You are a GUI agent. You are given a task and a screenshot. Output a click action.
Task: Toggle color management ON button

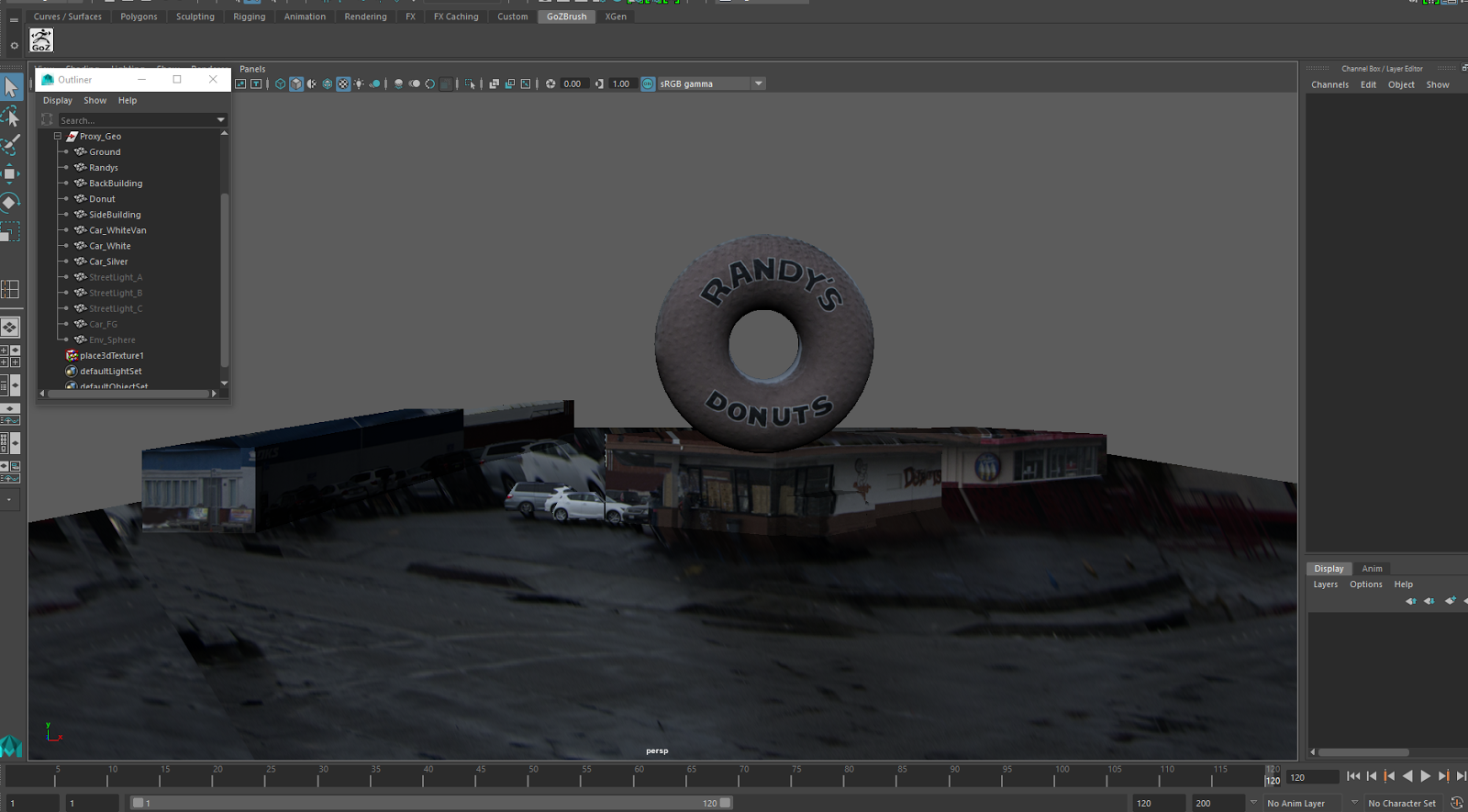[x=648, y=83]
